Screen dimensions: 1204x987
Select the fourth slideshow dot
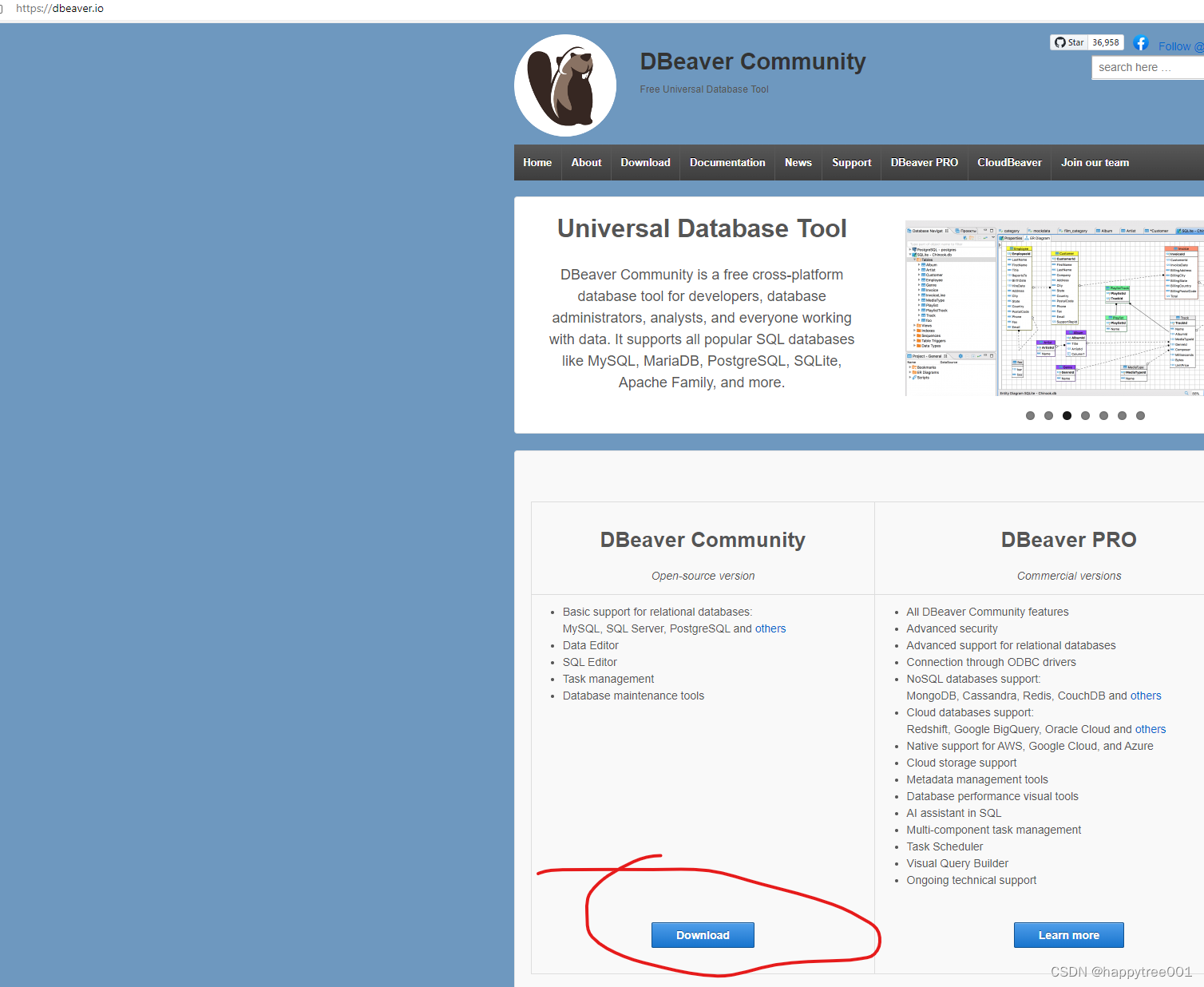coord(1085,415)
